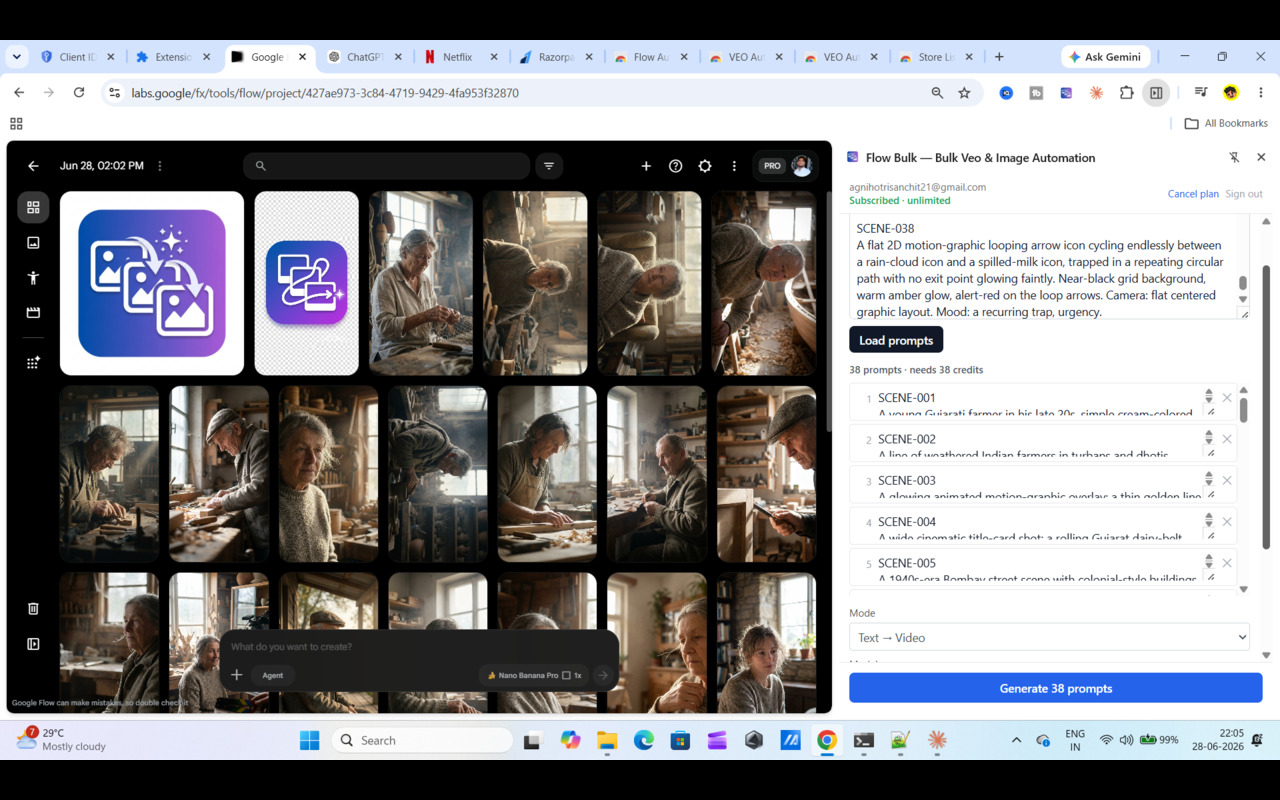This screenshot has width=1280, height=800.
Task: Add media with prompt box plus icon
Action: click(237, 675)
